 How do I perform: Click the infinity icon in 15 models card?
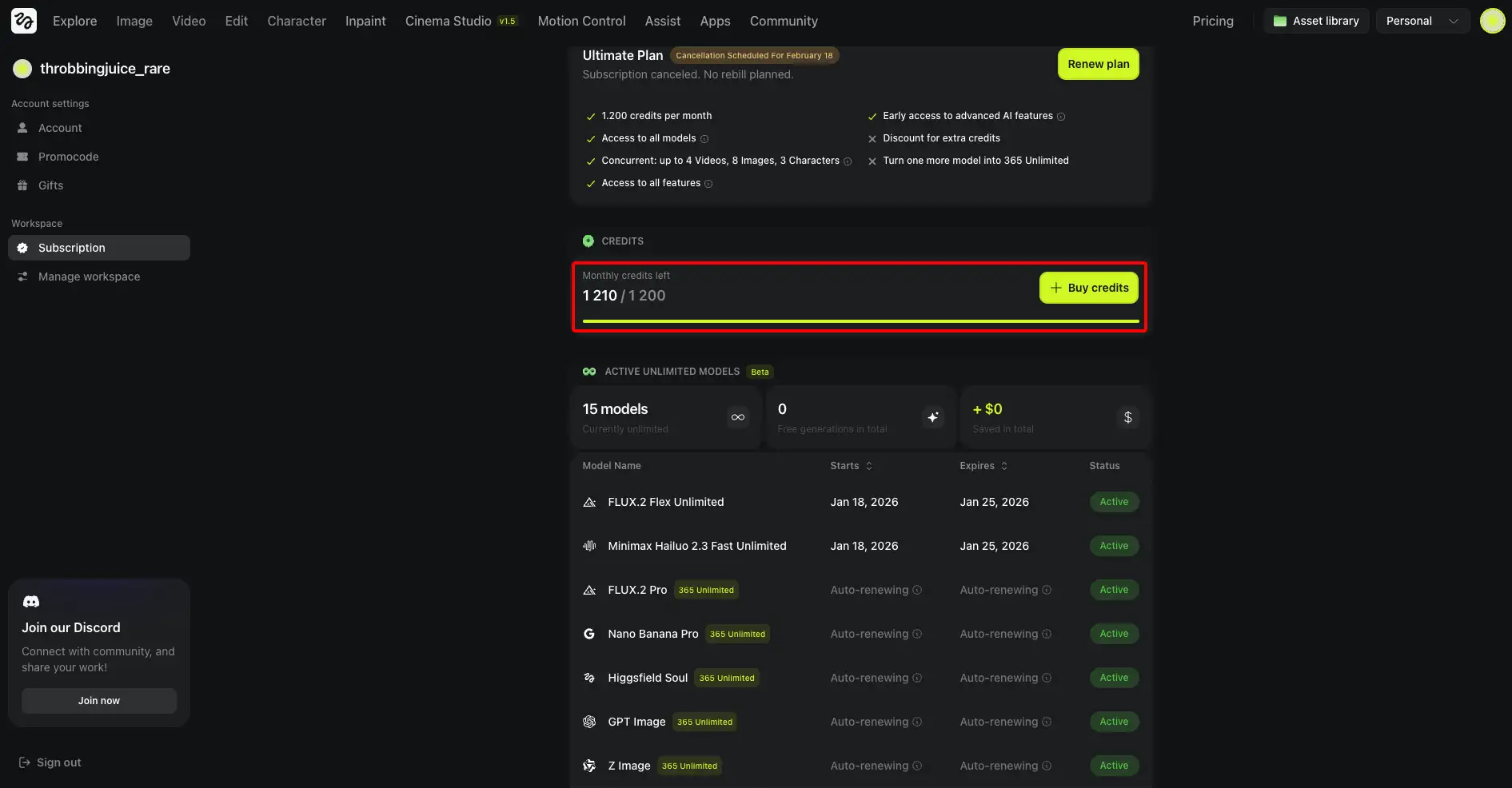coord(737,417)
